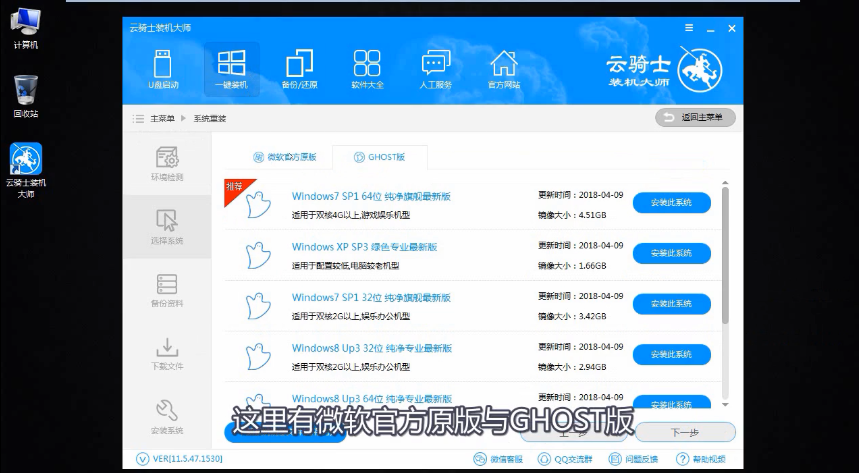Click the scroll-down arrow of the system list
859x473 pixels.
[725, 404]
